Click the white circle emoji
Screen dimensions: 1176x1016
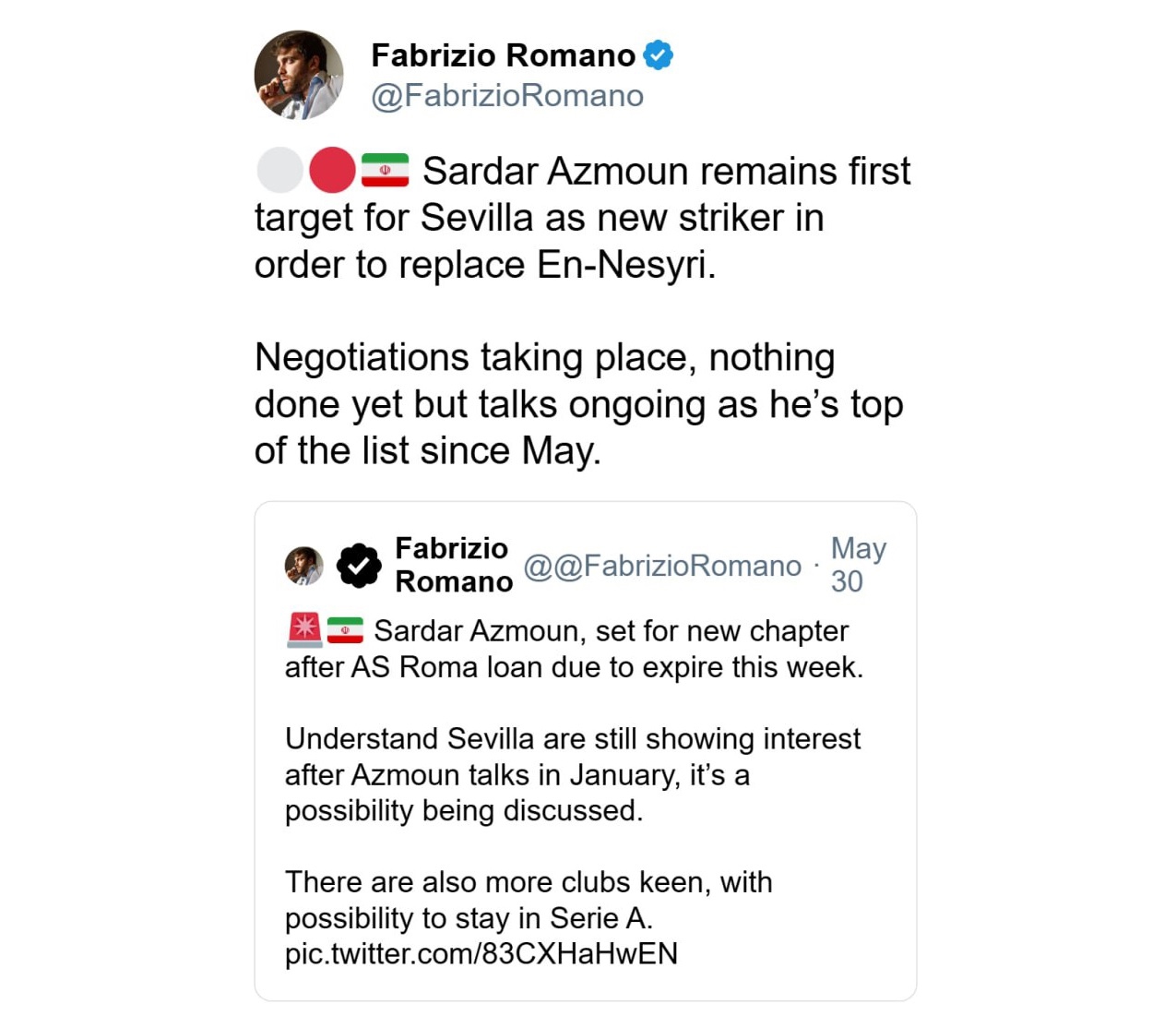279,171
